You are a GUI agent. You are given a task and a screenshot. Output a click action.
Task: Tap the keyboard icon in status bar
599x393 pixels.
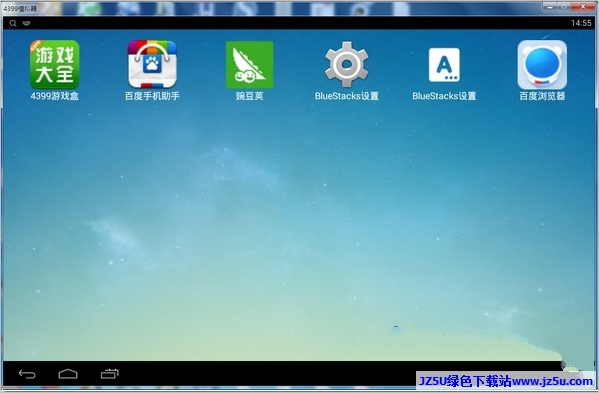point(26,23)
